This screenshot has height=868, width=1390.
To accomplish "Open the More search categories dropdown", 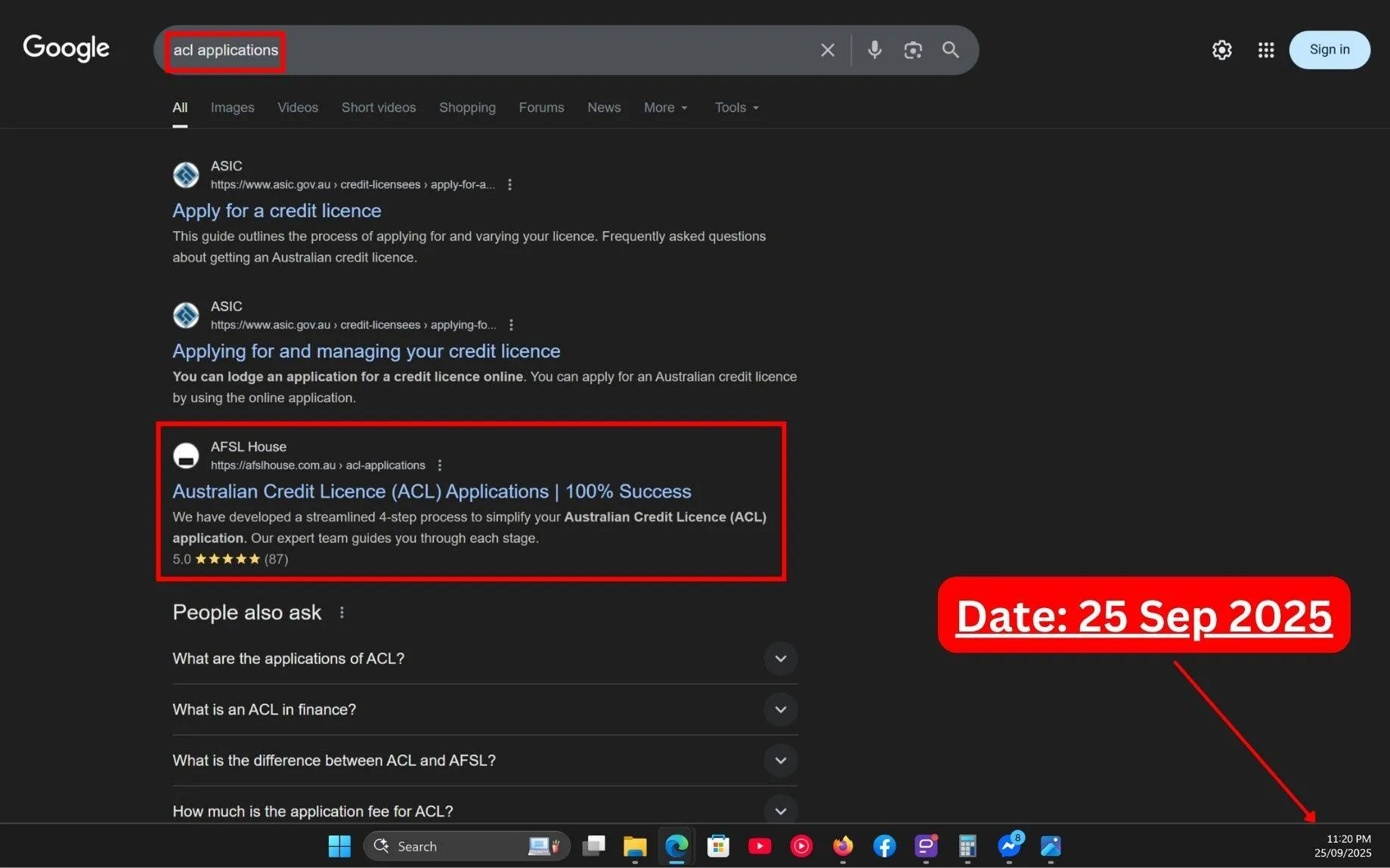I will [x=664, y=107].
